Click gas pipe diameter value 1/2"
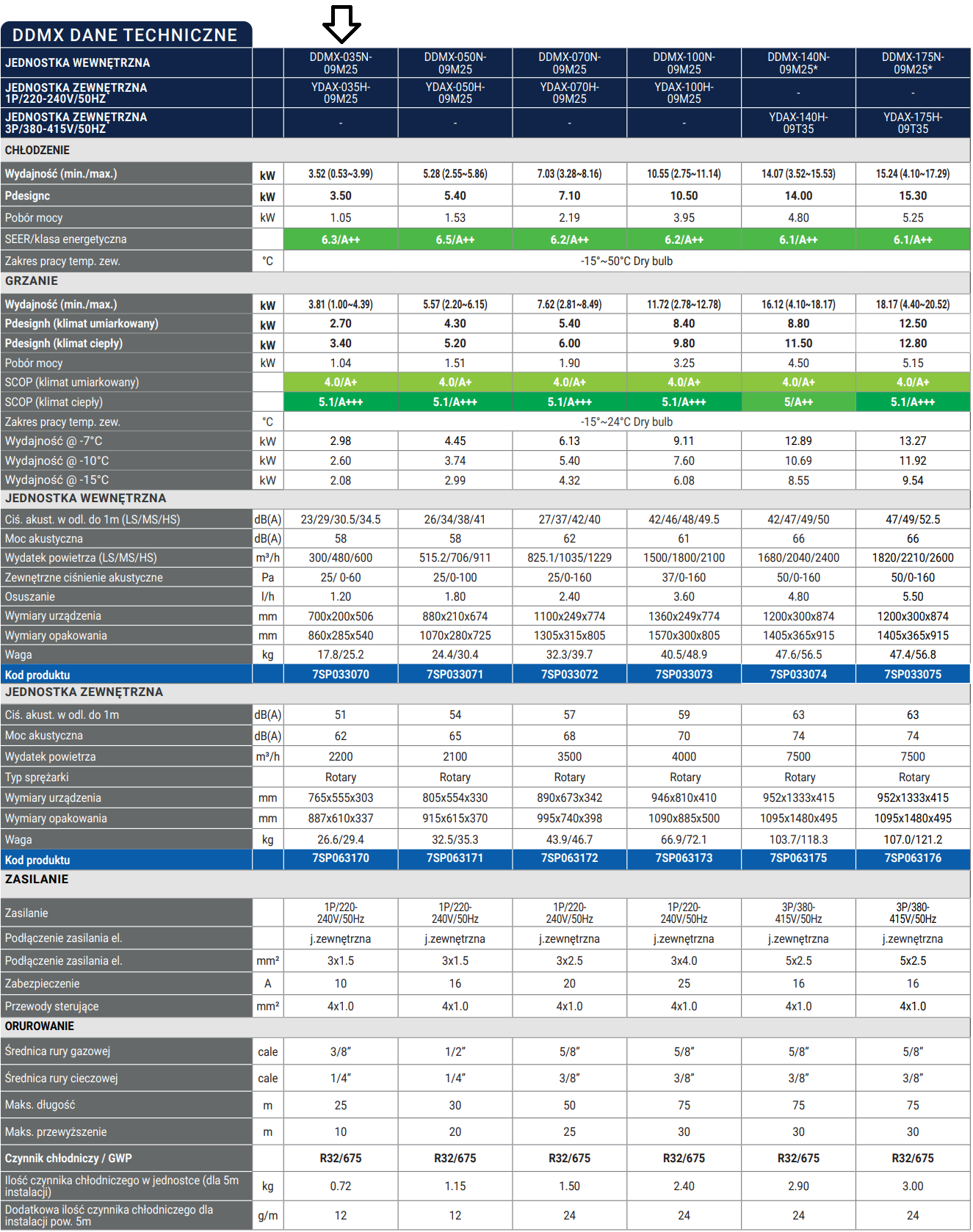Viewport: 973px width, 1232px height. (x=455, y=1052)
